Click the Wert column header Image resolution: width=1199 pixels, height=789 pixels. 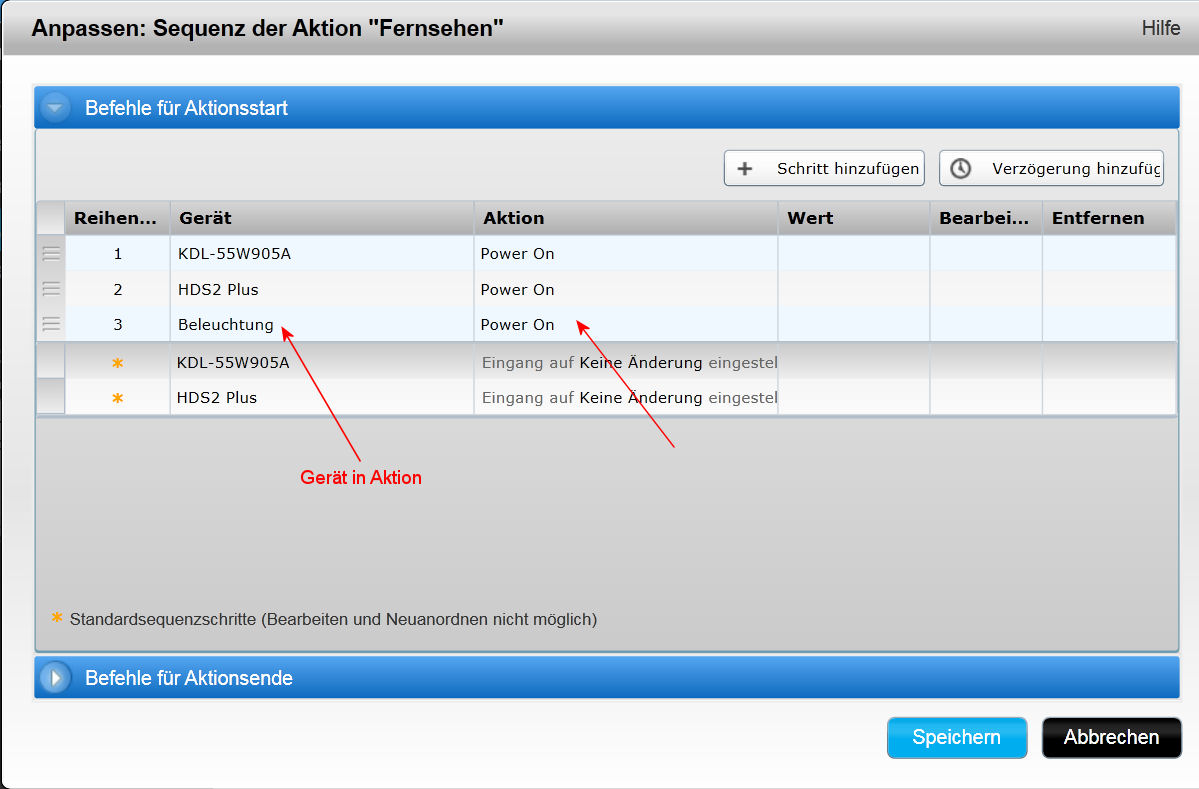click(853, 218)
